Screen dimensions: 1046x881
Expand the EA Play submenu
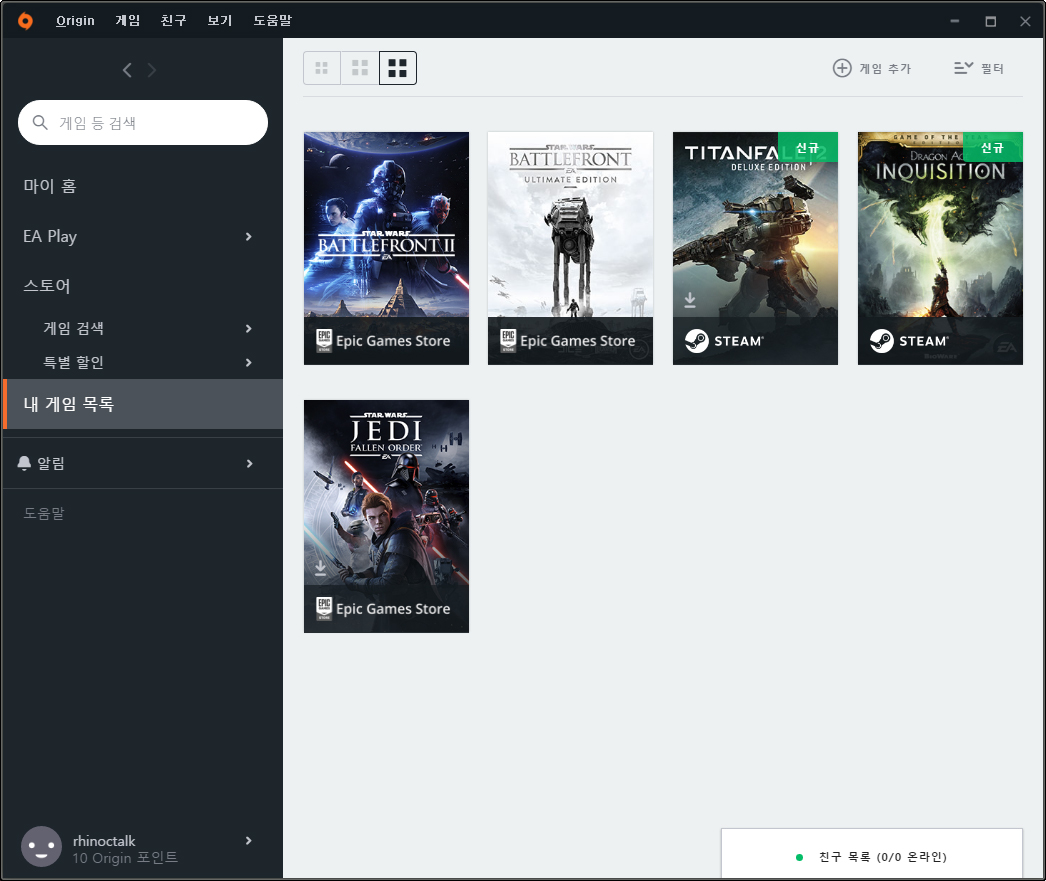[248, 237]
